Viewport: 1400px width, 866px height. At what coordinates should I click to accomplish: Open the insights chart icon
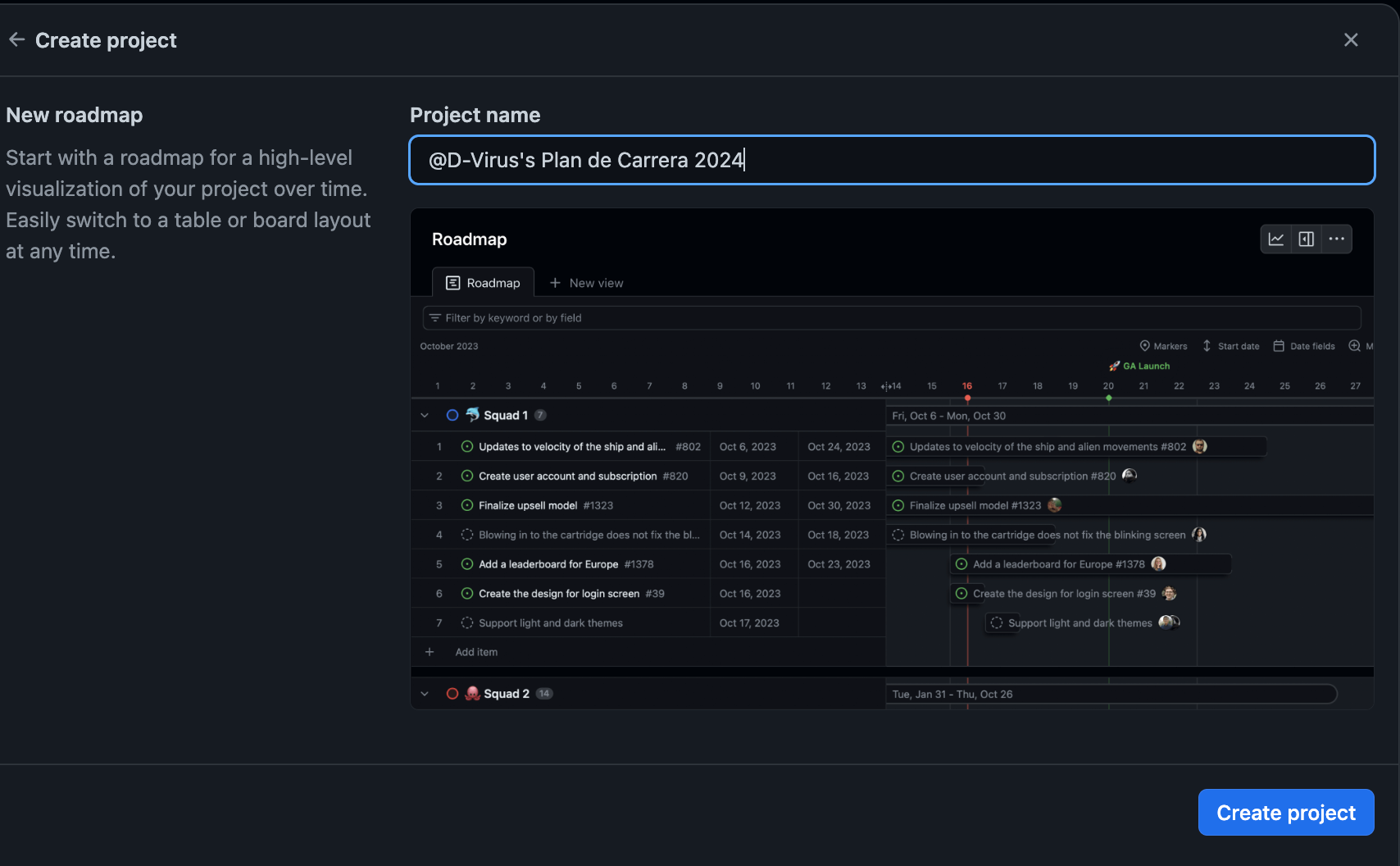[x=1276, y=239]
